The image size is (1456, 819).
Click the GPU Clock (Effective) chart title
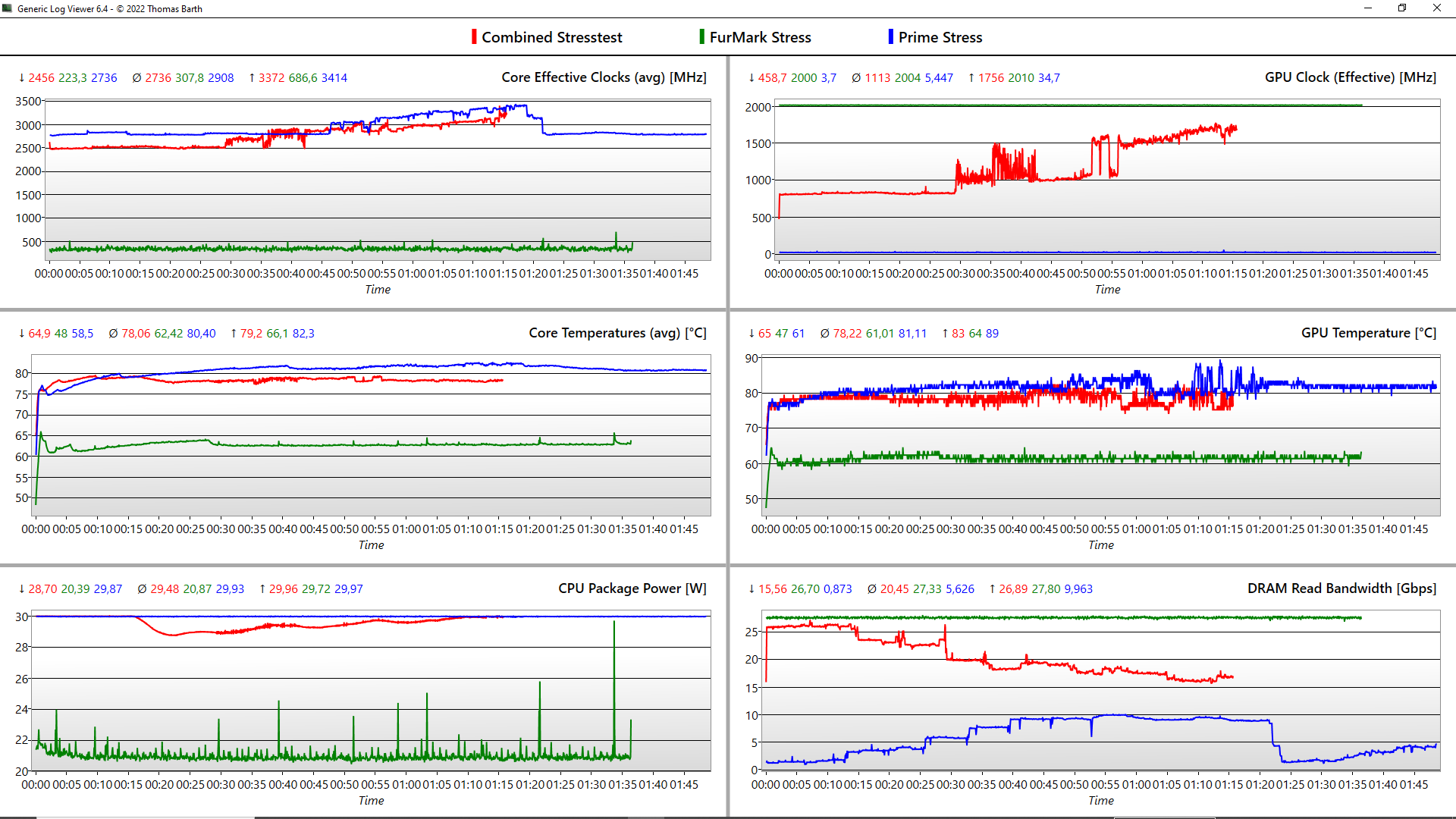(x=1350, y=77)
